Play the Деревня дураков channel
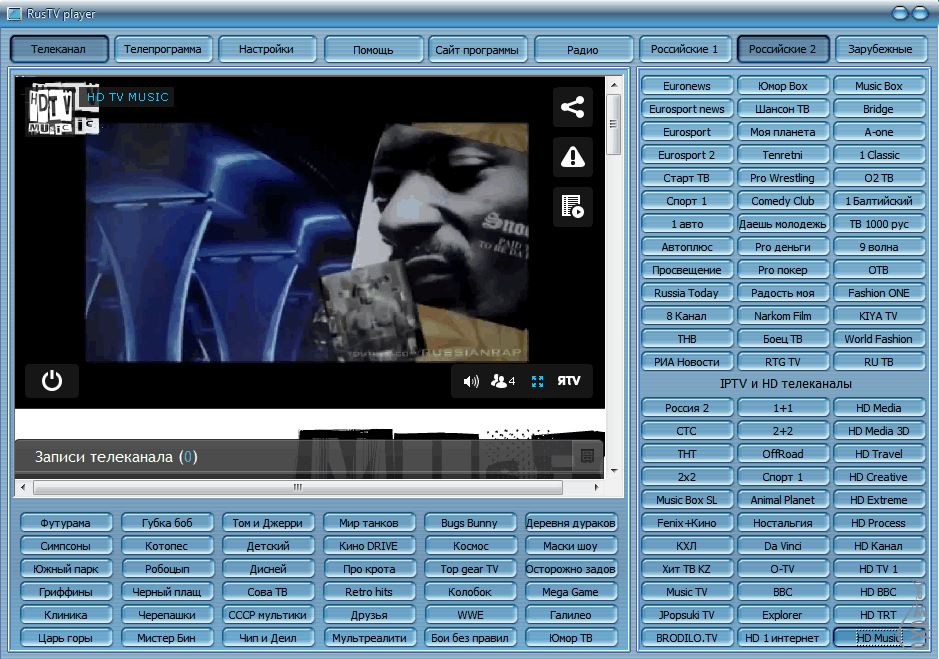This screenshot has height=659, width=939. [571, 523]
